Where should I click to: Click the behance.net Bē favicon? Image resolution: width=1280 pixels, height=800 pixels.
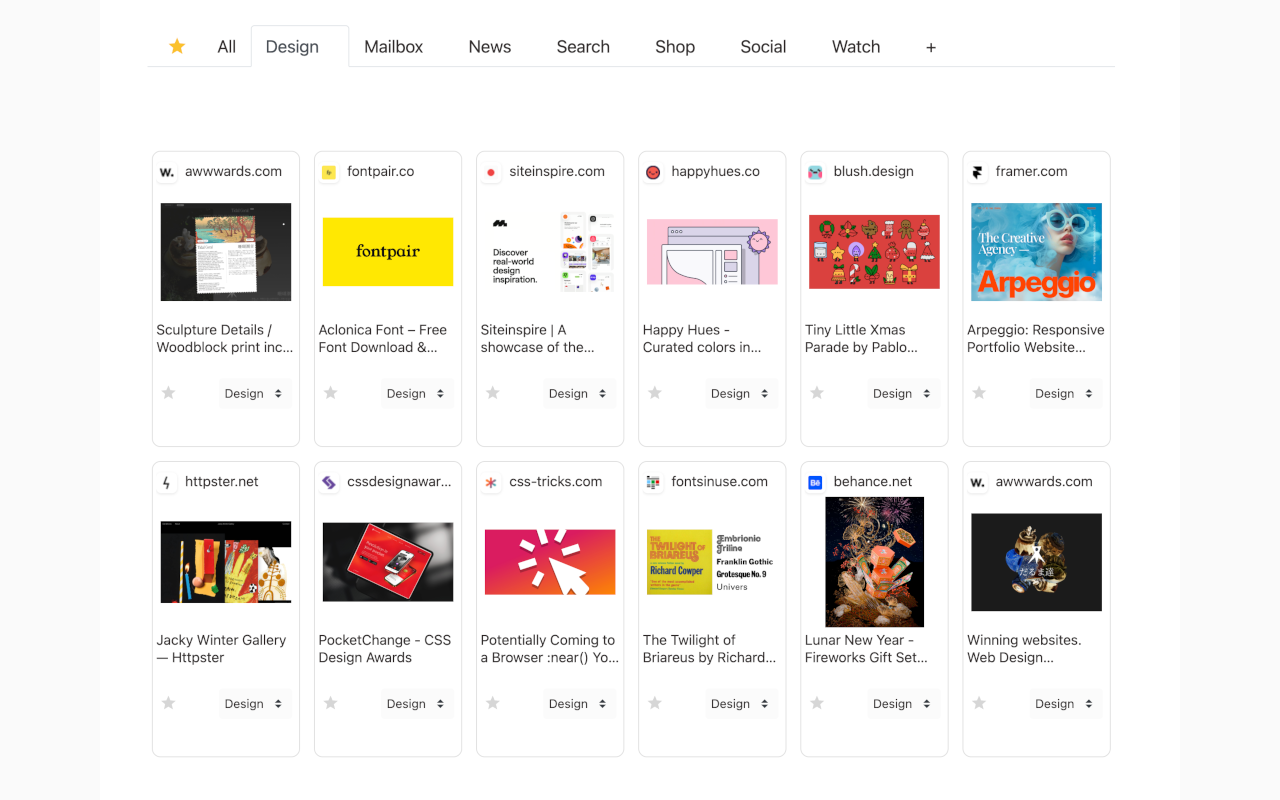click(815, 482)
